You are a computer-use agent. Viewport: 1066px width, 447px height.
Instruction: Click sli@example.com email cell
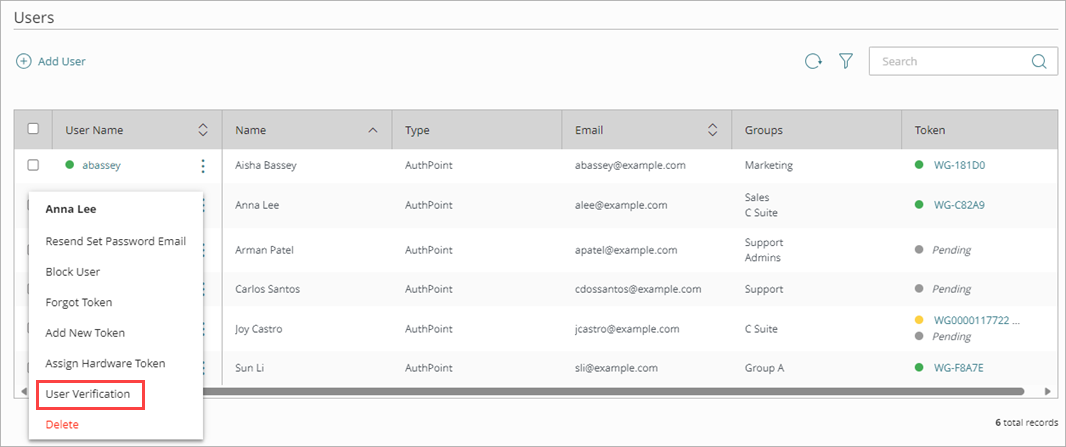[617, 368]
